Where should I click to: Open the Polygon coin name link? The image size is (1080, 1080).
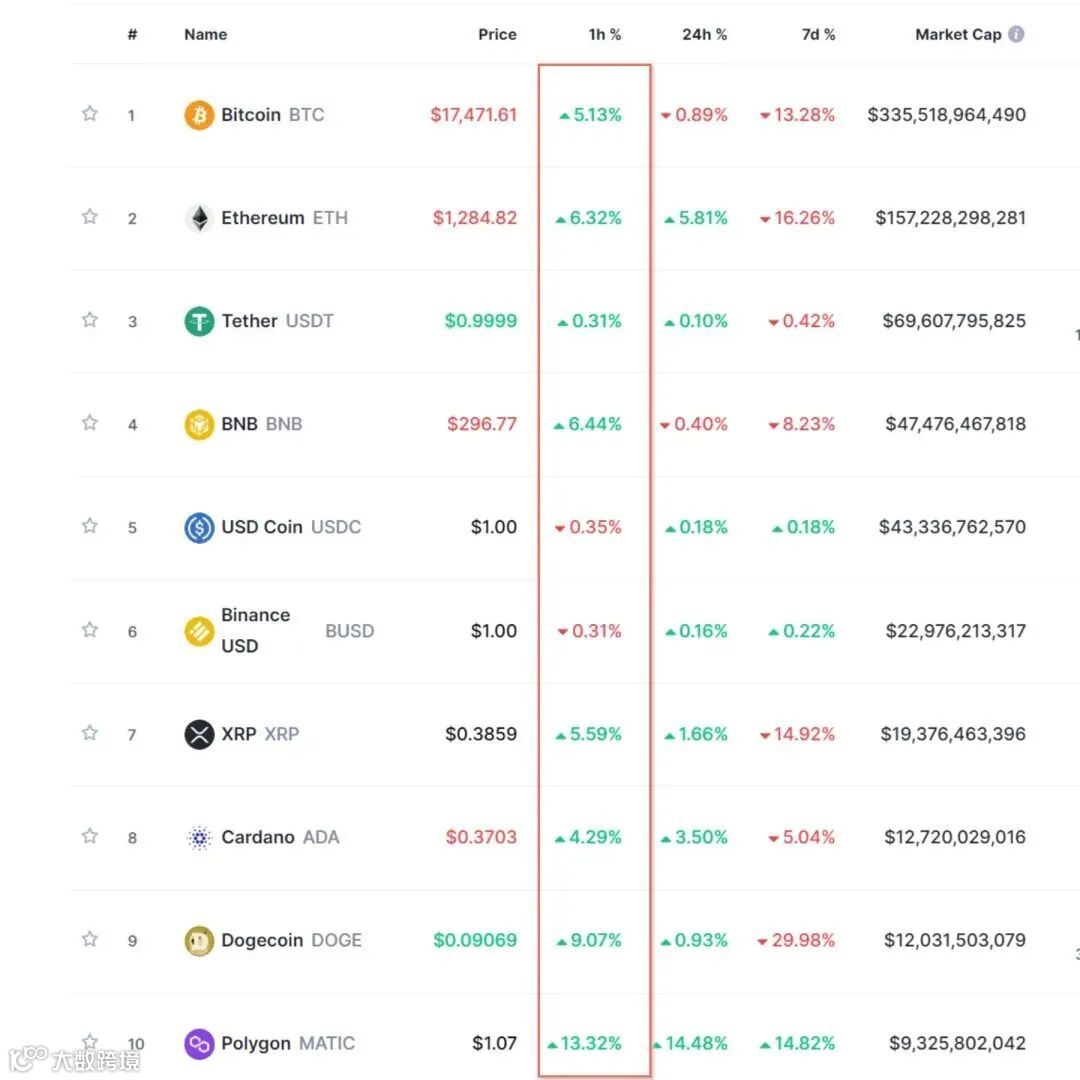click(x=256, y=1043)
